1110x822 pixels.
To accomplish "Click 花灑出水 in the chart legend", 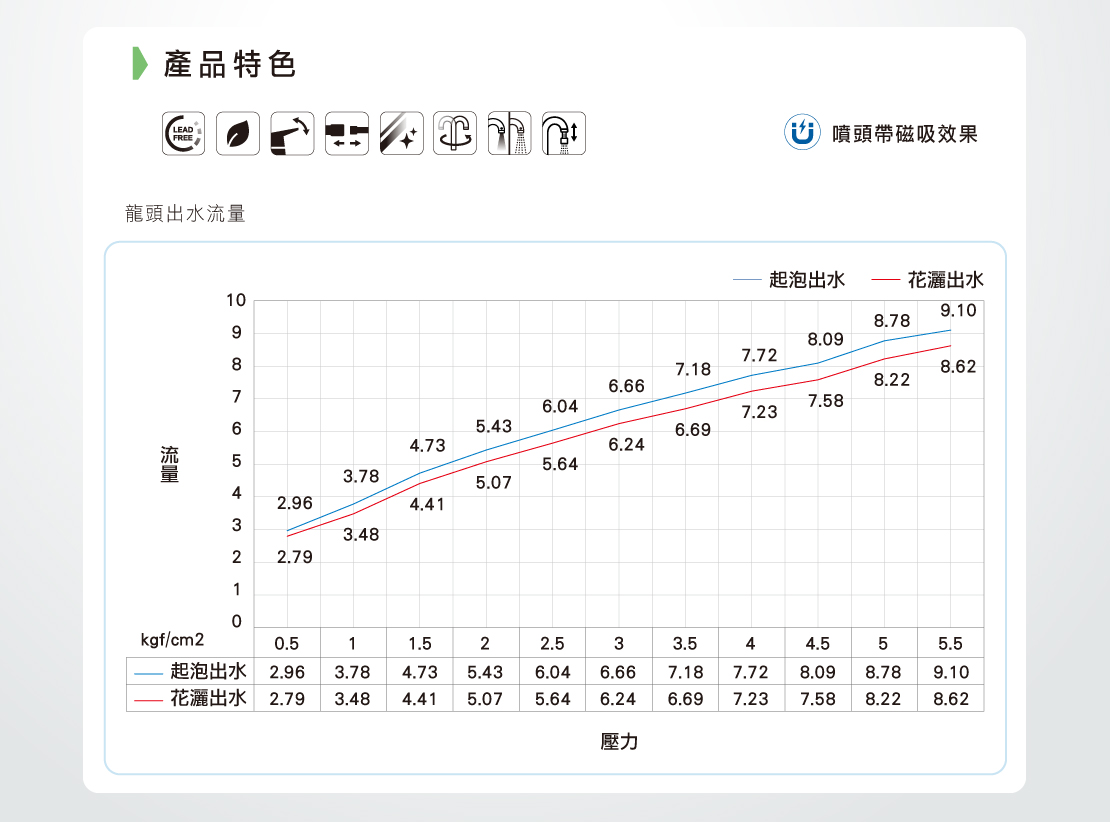I will coord(945,280).
